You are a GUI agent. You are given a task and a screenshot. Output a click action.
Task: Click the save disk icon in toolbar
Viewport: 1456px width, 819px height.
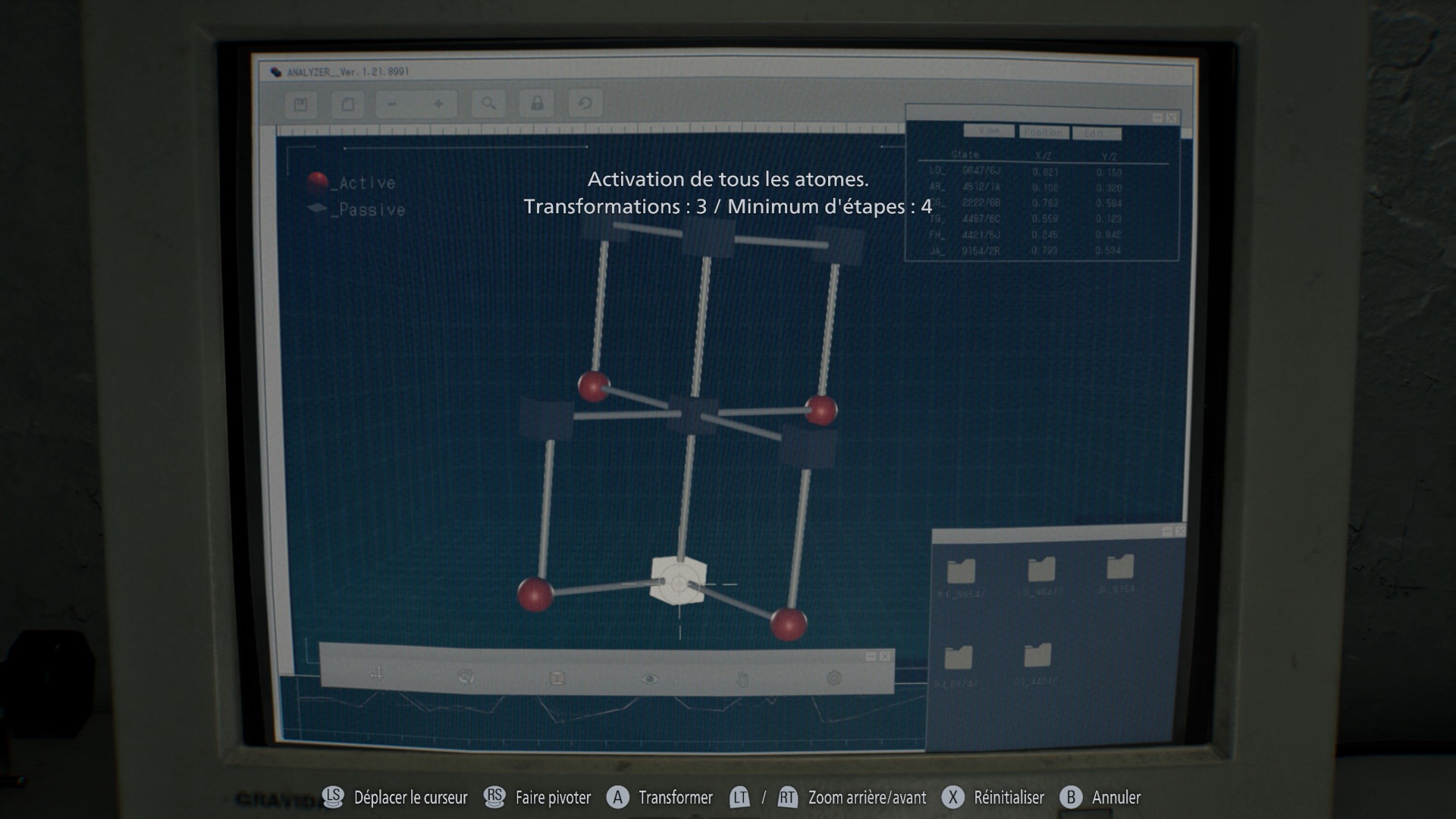pos(301,105)
